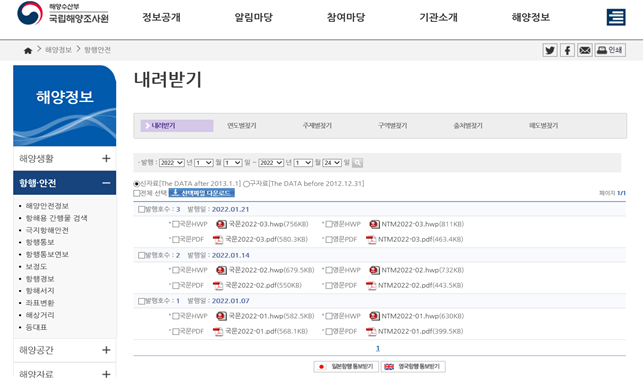
Task: Expand the 해양생활 sidebar section
Action: point(106,158)
